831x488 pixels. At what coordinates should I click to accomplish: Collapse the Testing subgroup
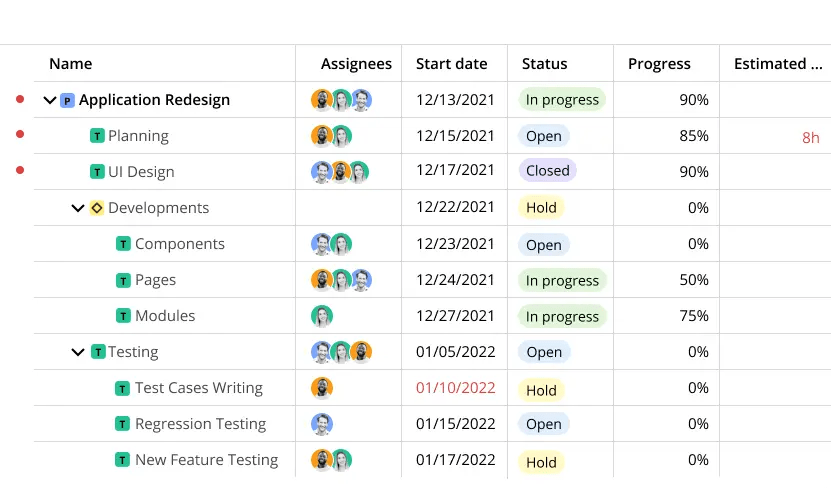click(x=78, y=352)
